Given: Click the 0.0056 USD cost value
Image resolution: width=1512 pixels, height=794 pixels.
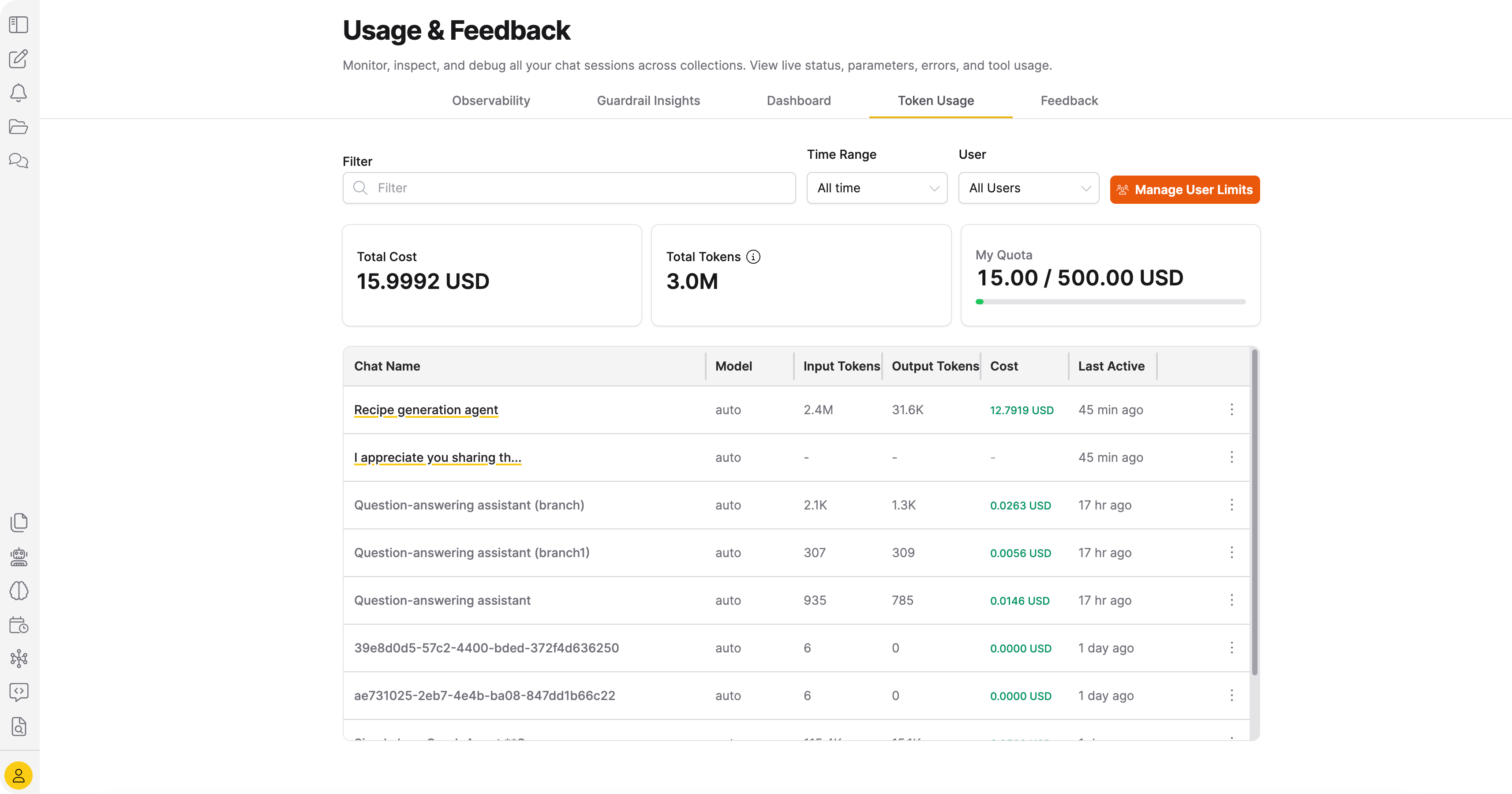Looking at the screenshot, I should tap(1020, 553).
